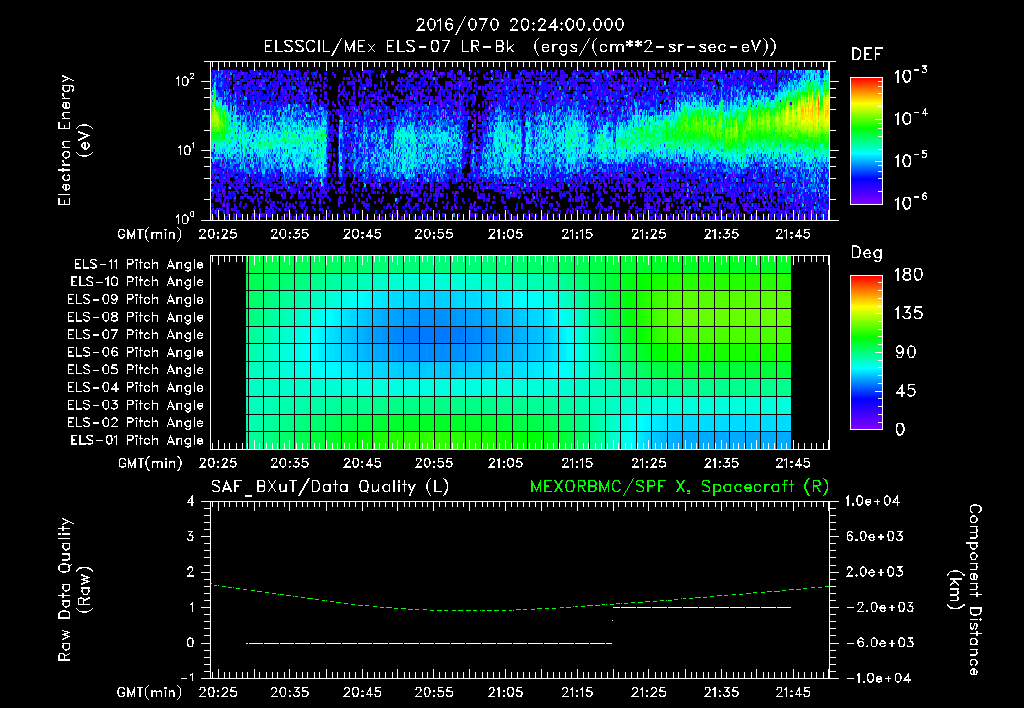Click the 21:05 time label under the pitch-angle panel
This screenshot has width=1024, height=708.
505,463
